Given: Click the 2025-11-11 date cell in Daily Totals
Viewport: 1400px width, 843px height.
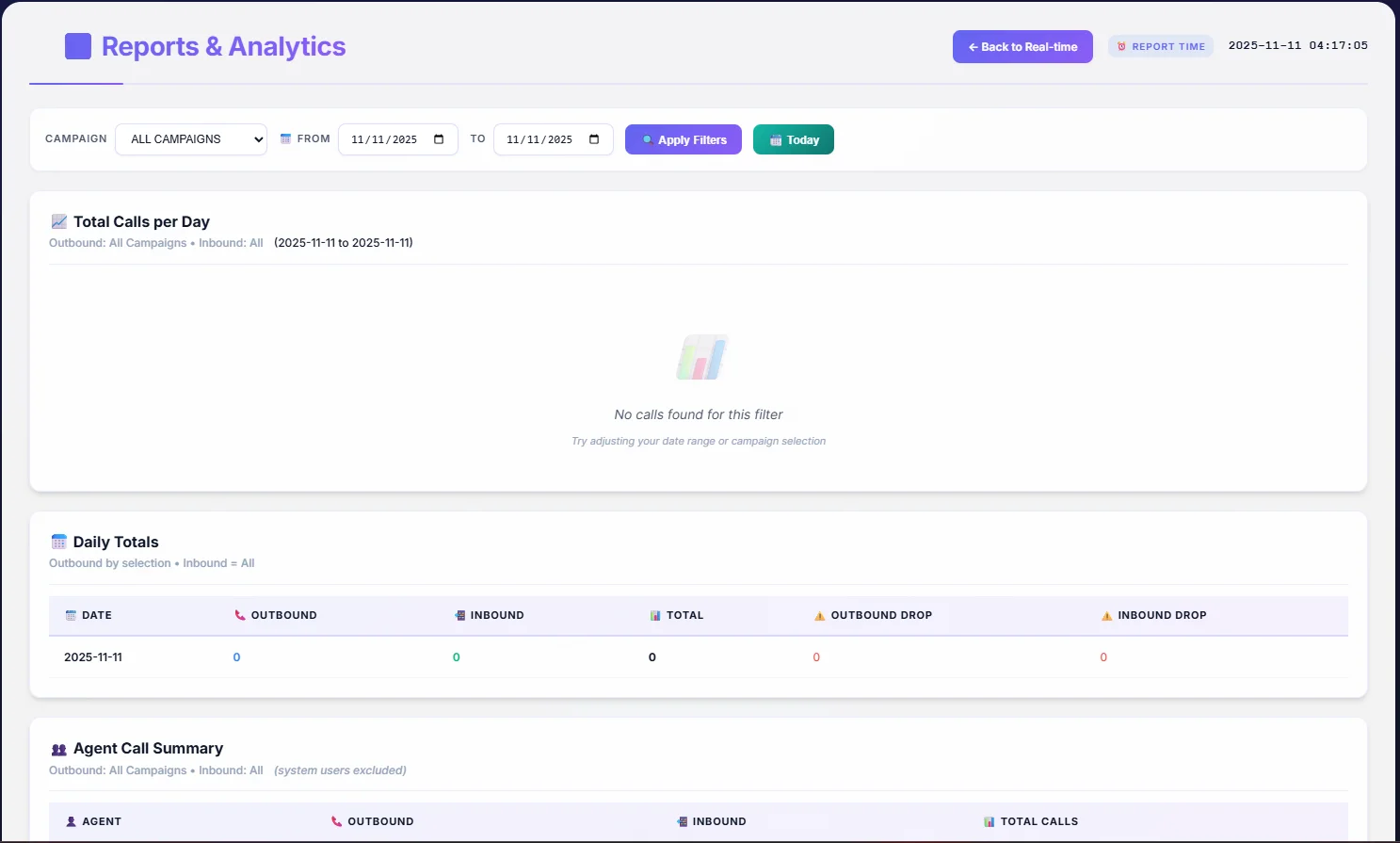Looking at the screenshot, I should (93, 657).
